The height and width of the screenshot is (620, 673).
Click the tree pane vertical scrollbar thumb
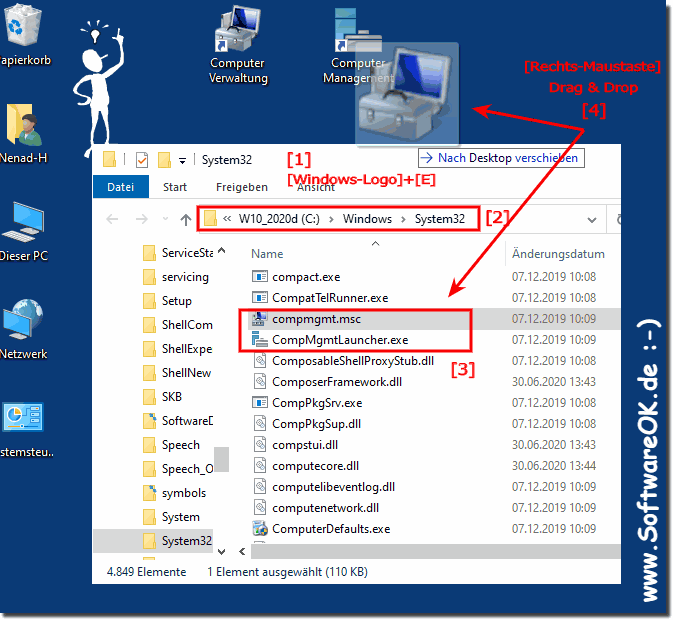[221, 459]
